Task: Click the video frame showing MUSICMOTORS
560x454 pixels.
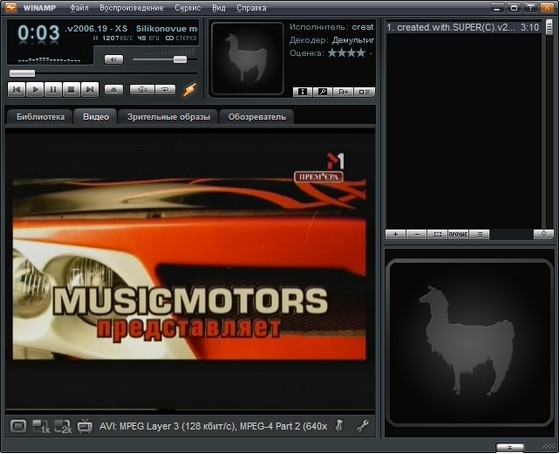Action: (x=189, y=269)
